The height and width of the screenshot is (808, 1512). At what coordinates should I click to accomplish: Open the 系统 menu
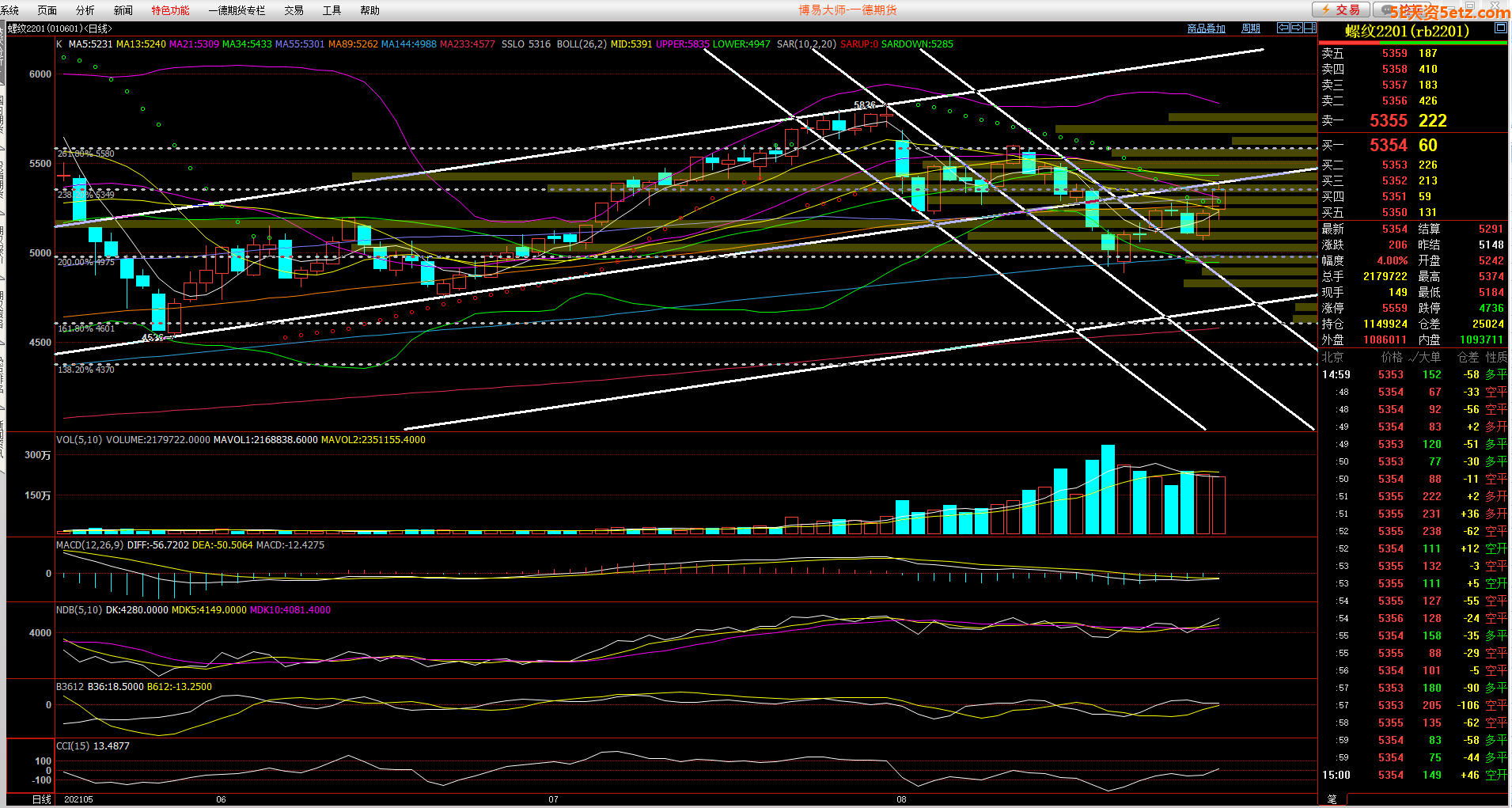pyautogui.click(x=10, y=10)
